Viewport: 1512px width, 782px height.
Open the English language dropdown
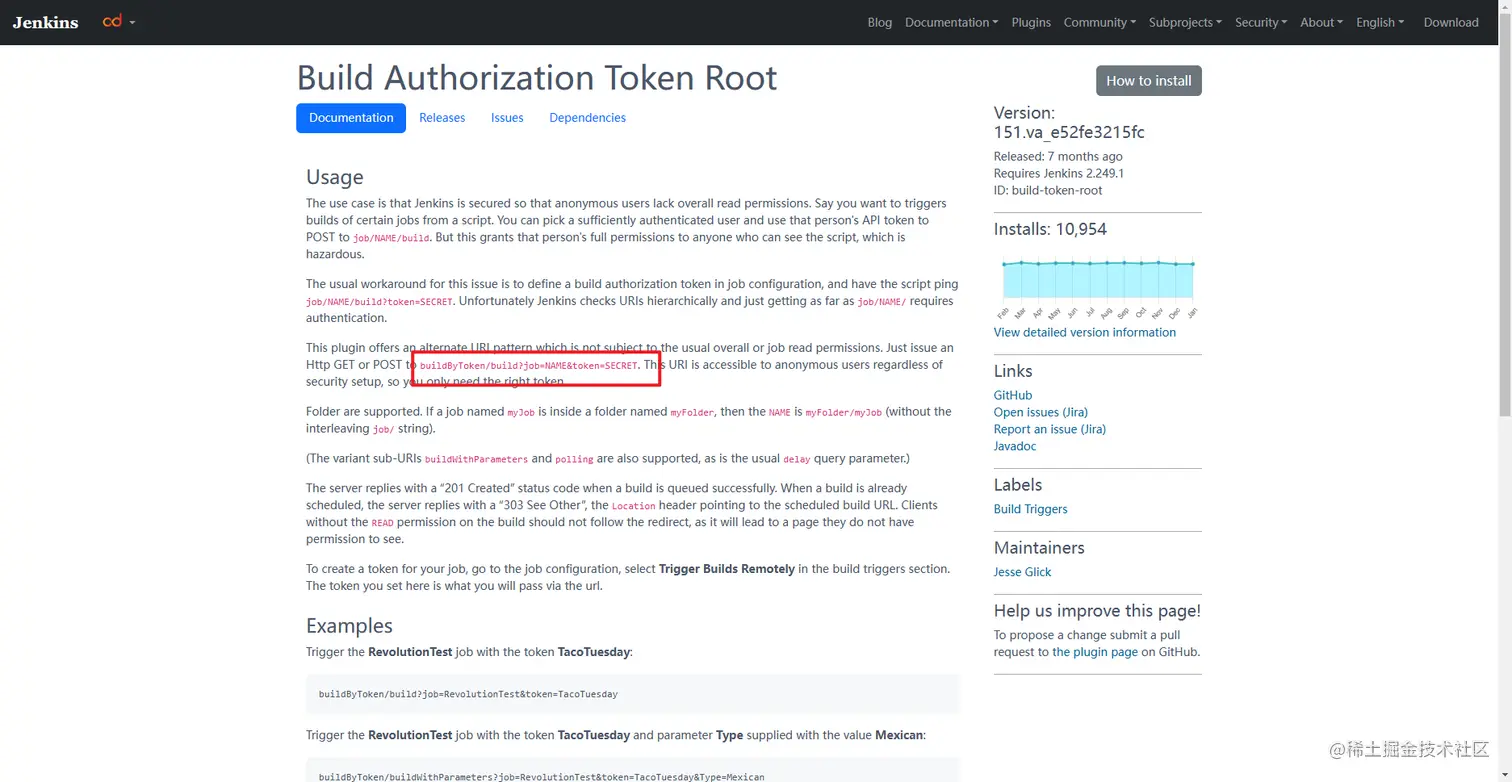pyautogui.click(x=1380, y=22)
